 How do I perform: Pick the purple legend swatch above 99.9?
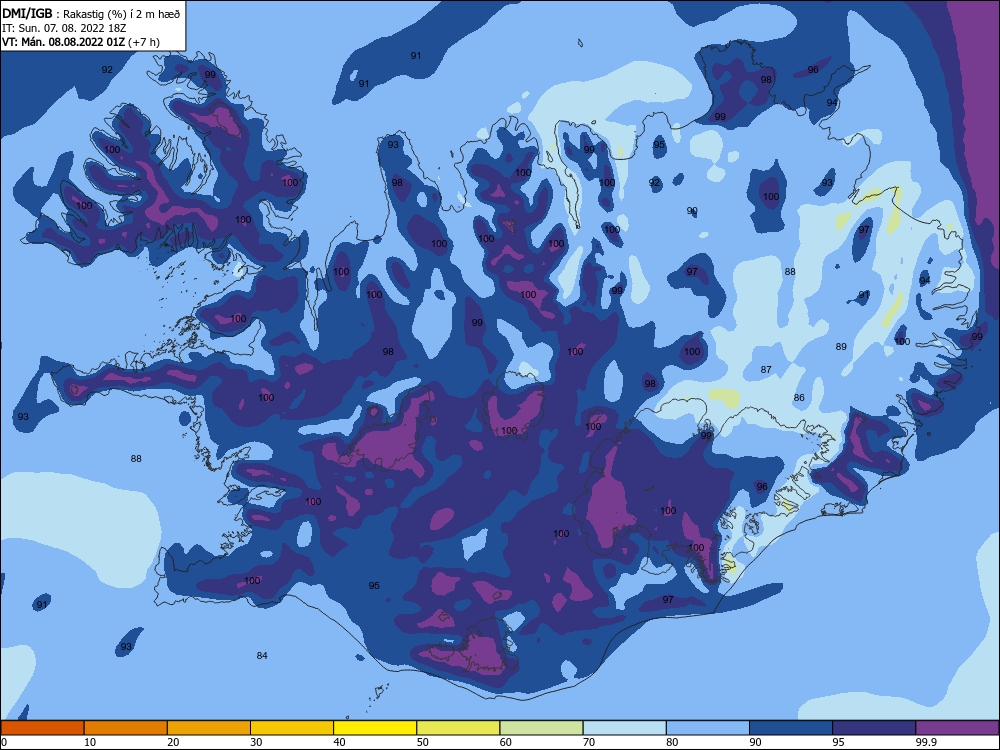coord(957,728)
